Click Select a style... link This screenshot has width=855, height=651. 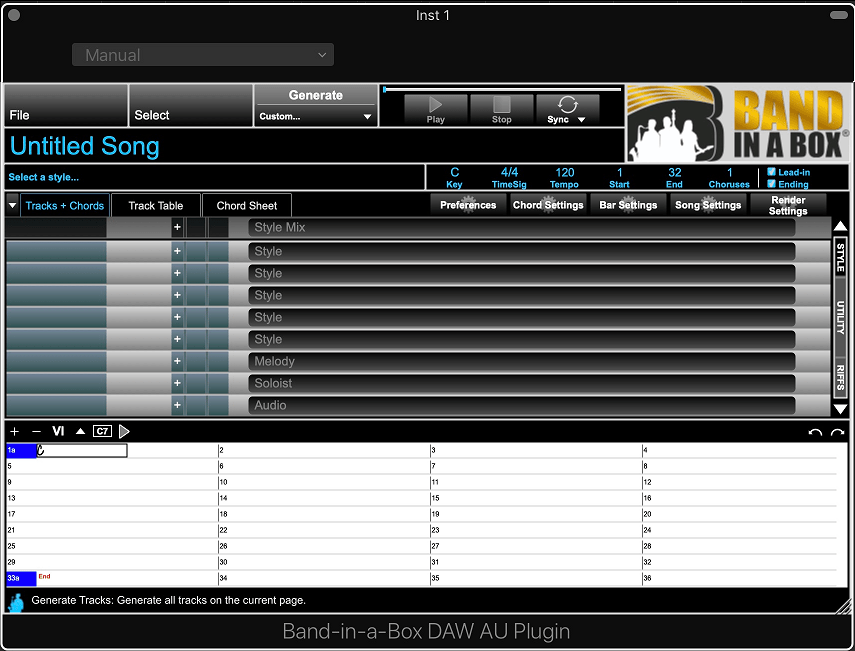pos(44,177)
